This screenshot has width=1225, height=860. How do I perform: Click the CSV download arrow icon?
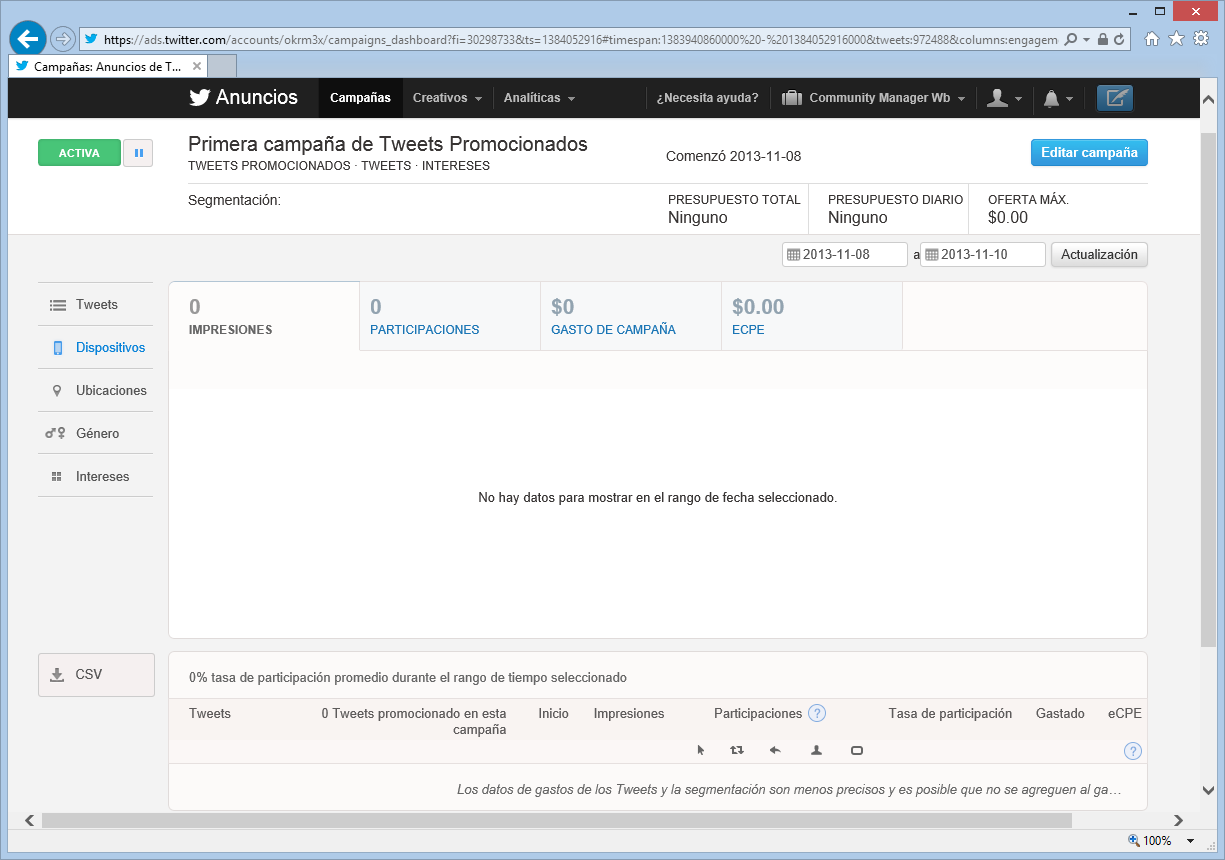pyautogui.click(x=57, y=674)
